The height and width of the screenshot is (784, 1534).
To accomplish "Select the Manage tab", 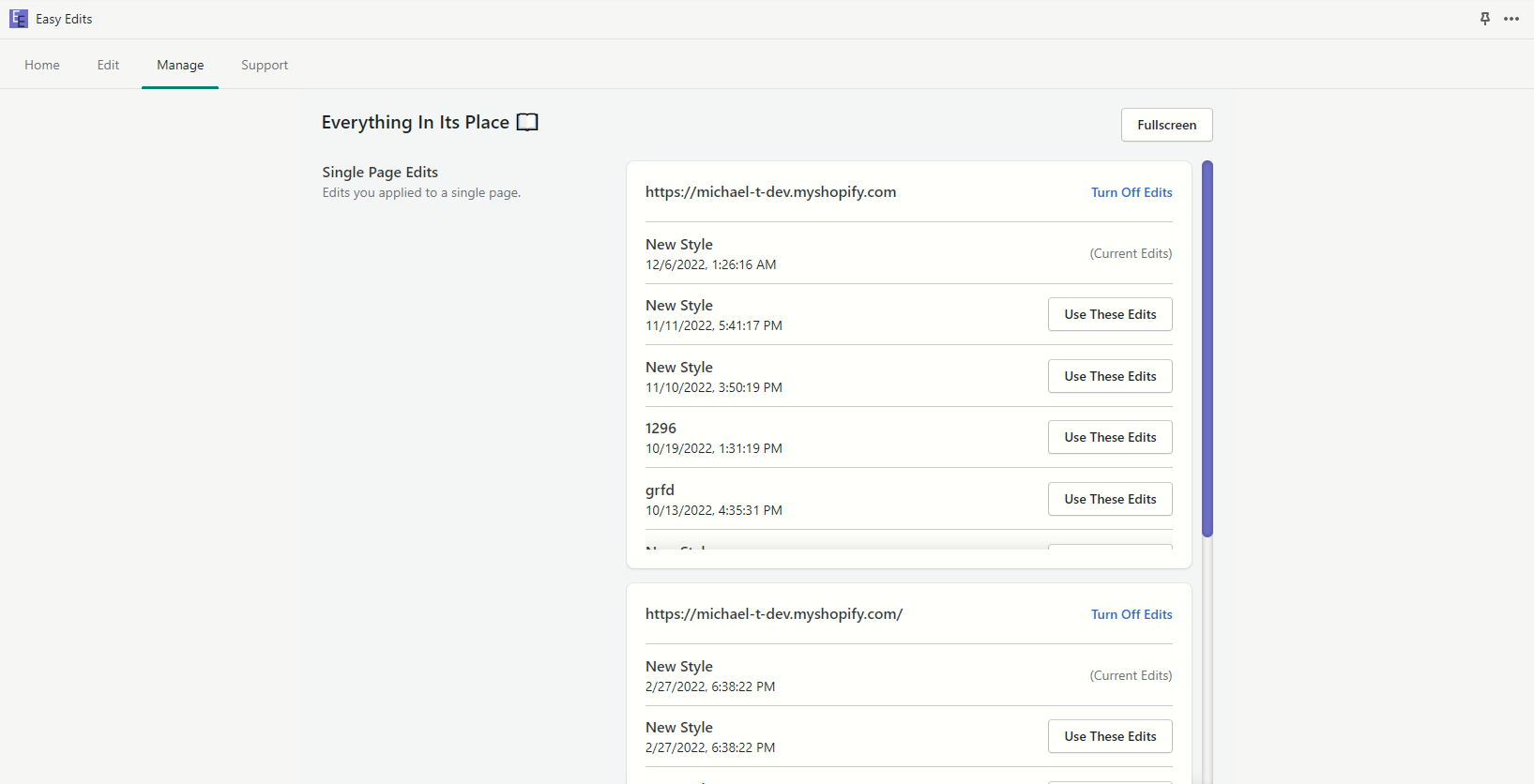I will 180,65.
